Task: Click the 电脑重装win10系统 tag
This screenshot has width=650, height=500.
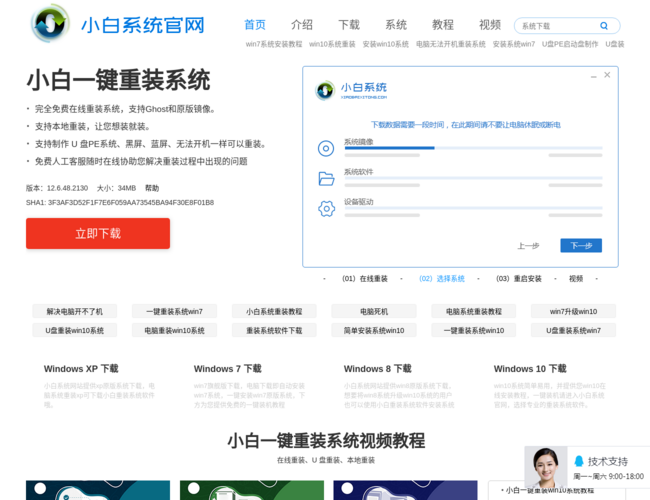Action: [x=175, y=330]
